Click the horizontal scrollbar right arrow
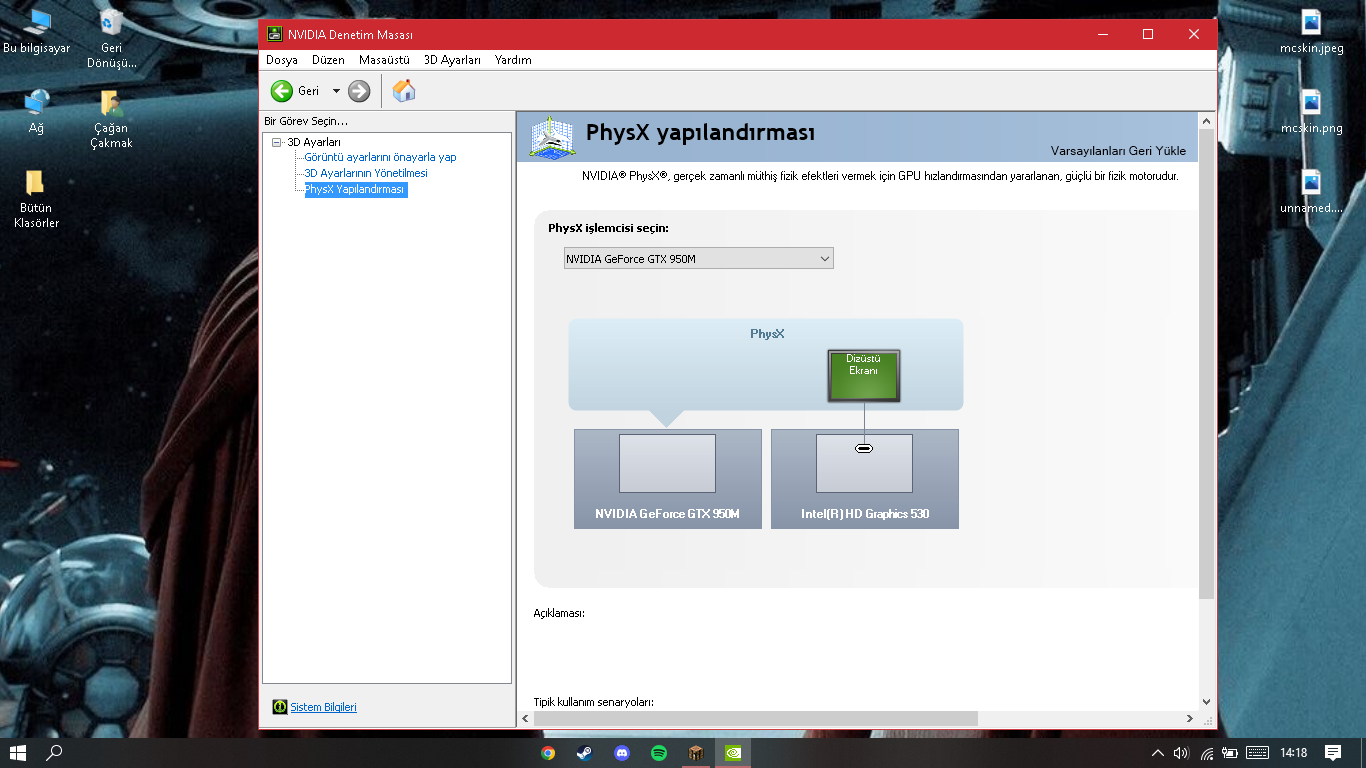1366x768 pixels. (1189, 719)
